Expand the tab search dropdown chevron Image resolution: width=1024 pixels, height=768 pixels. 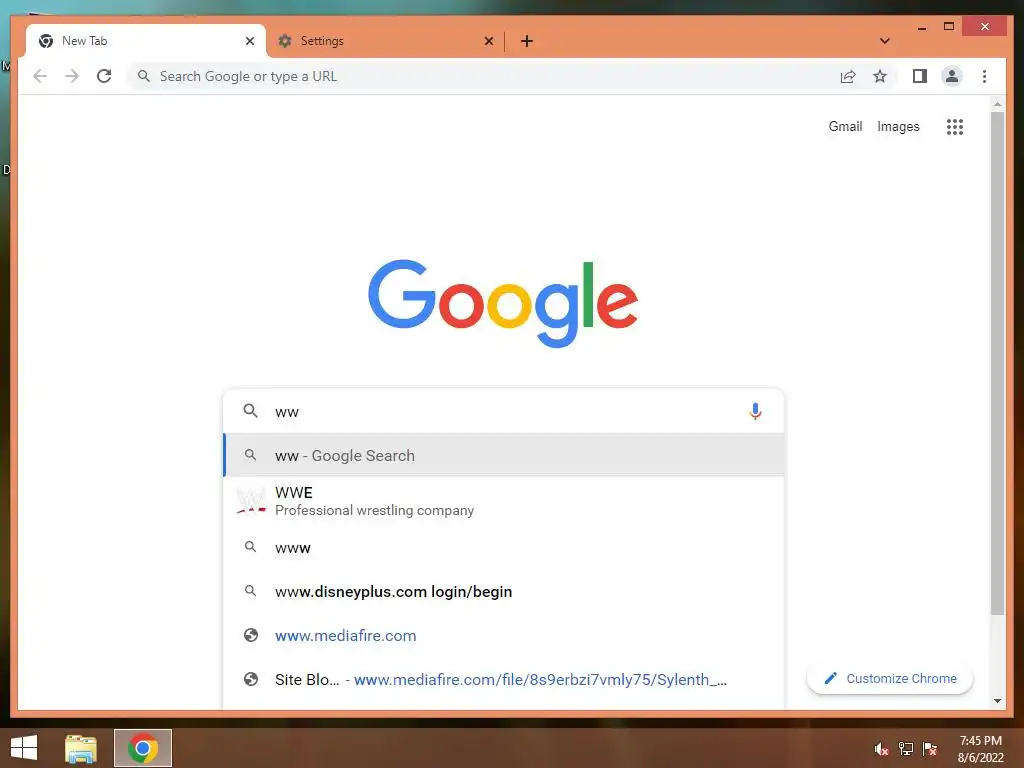click(885, 41)
